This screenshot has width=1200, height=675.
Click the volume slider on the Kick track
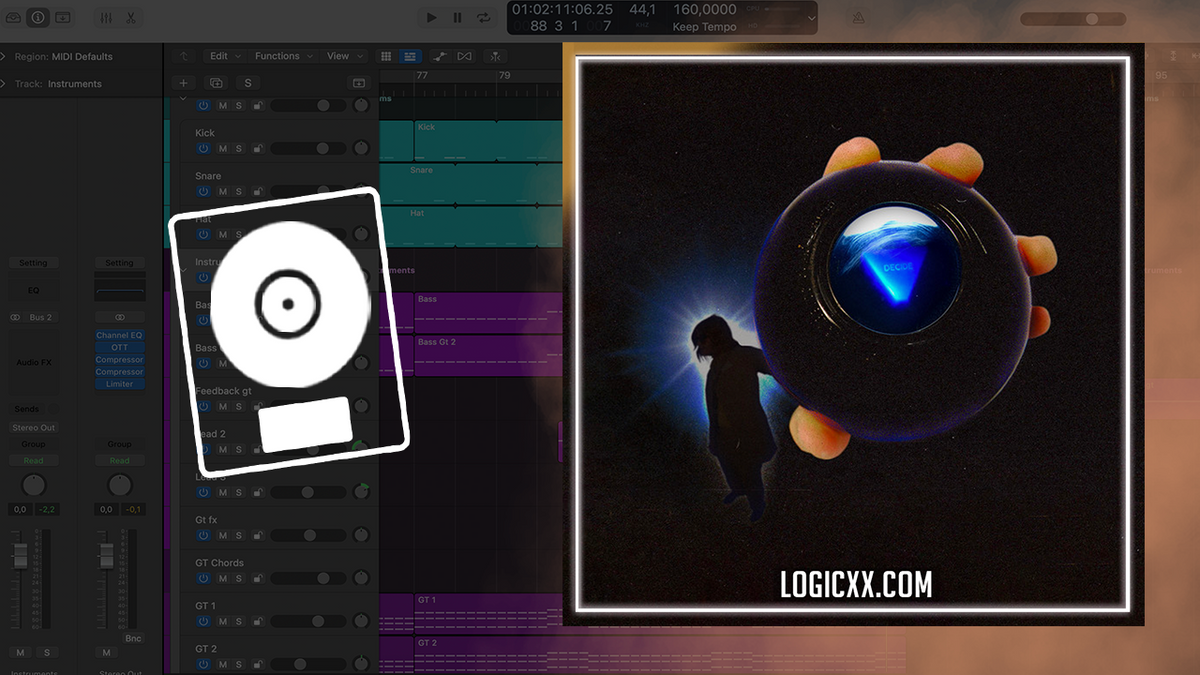(x=320, y=148)
